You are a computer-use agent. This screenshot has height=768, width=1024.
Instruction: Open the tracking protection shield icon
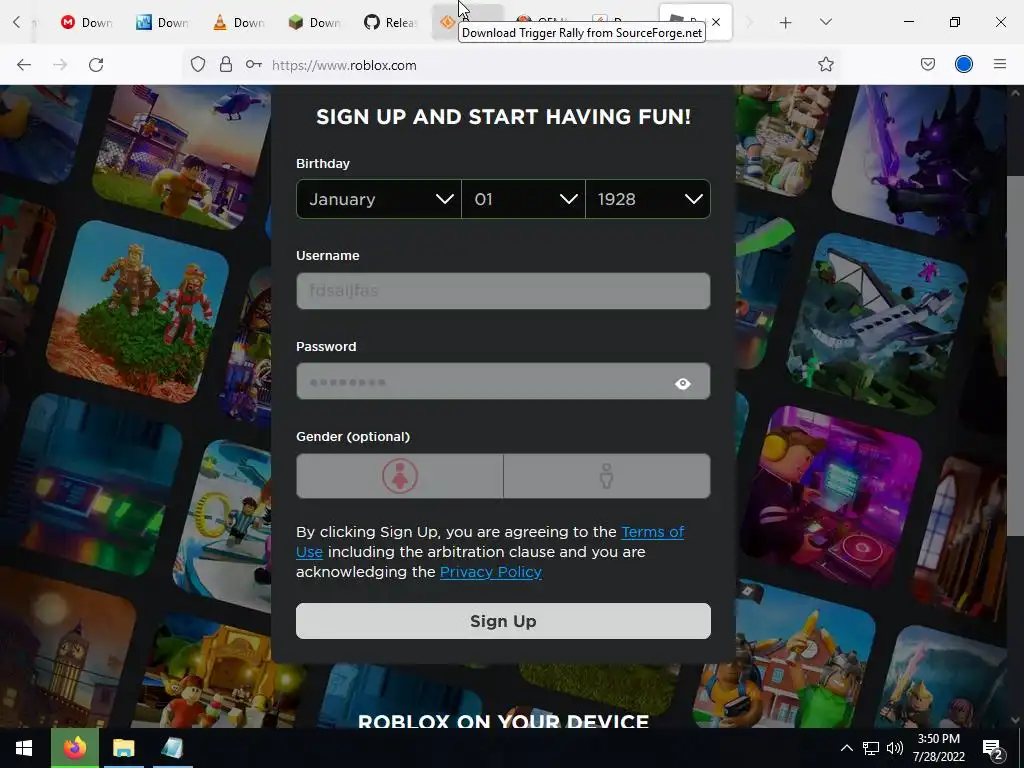pyautogui.click(x=198, y=65)
